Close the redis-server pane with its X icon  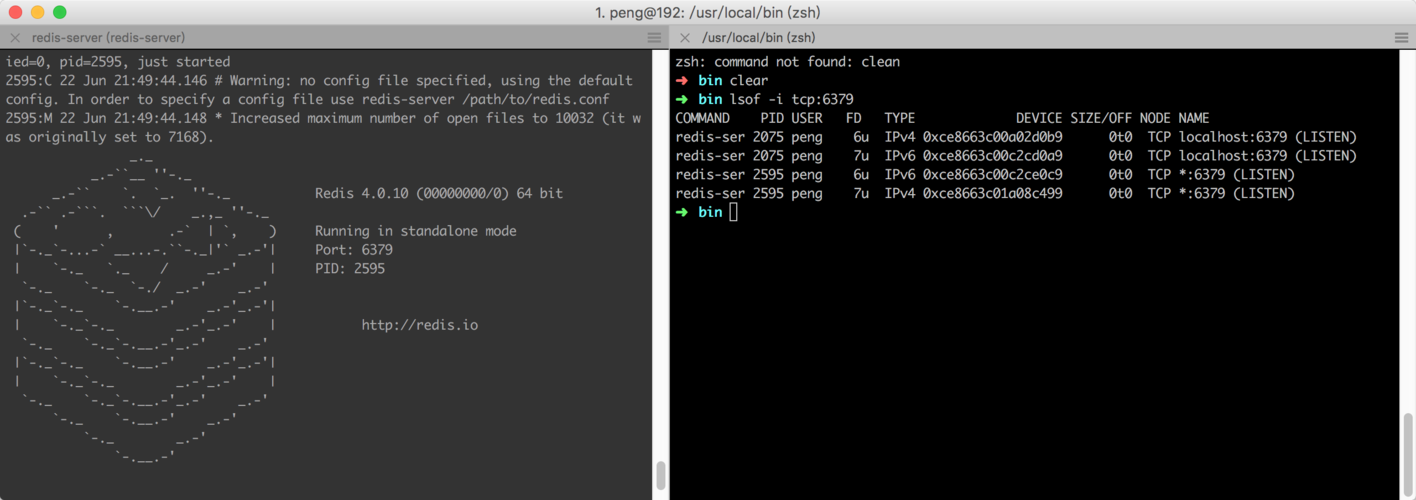[x=15, y=38]
